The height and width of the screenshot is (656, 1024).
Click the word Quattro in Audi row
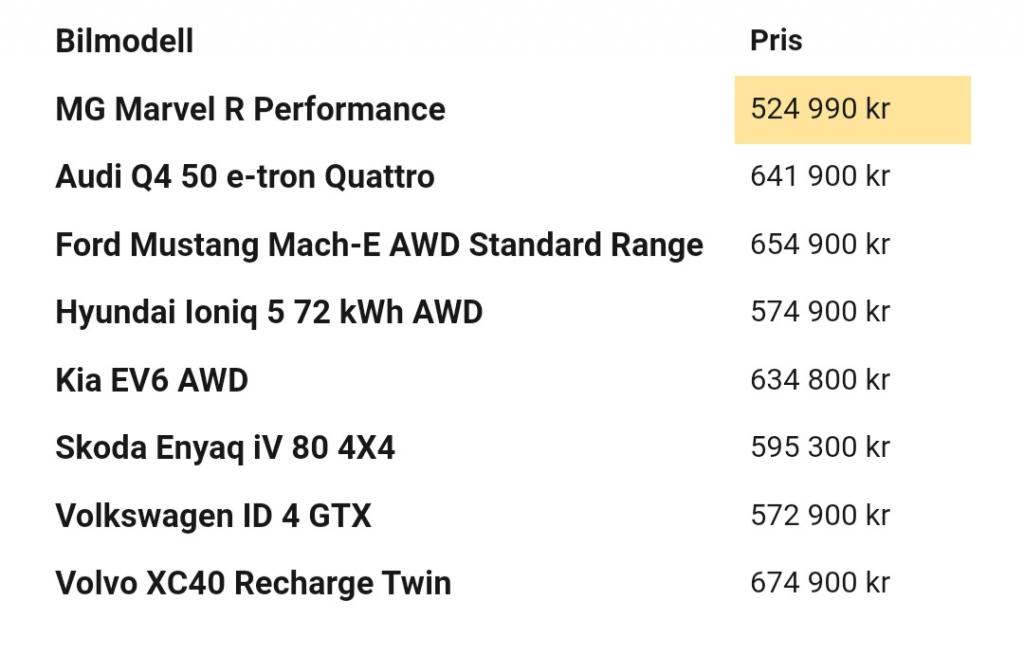[379, 176]
